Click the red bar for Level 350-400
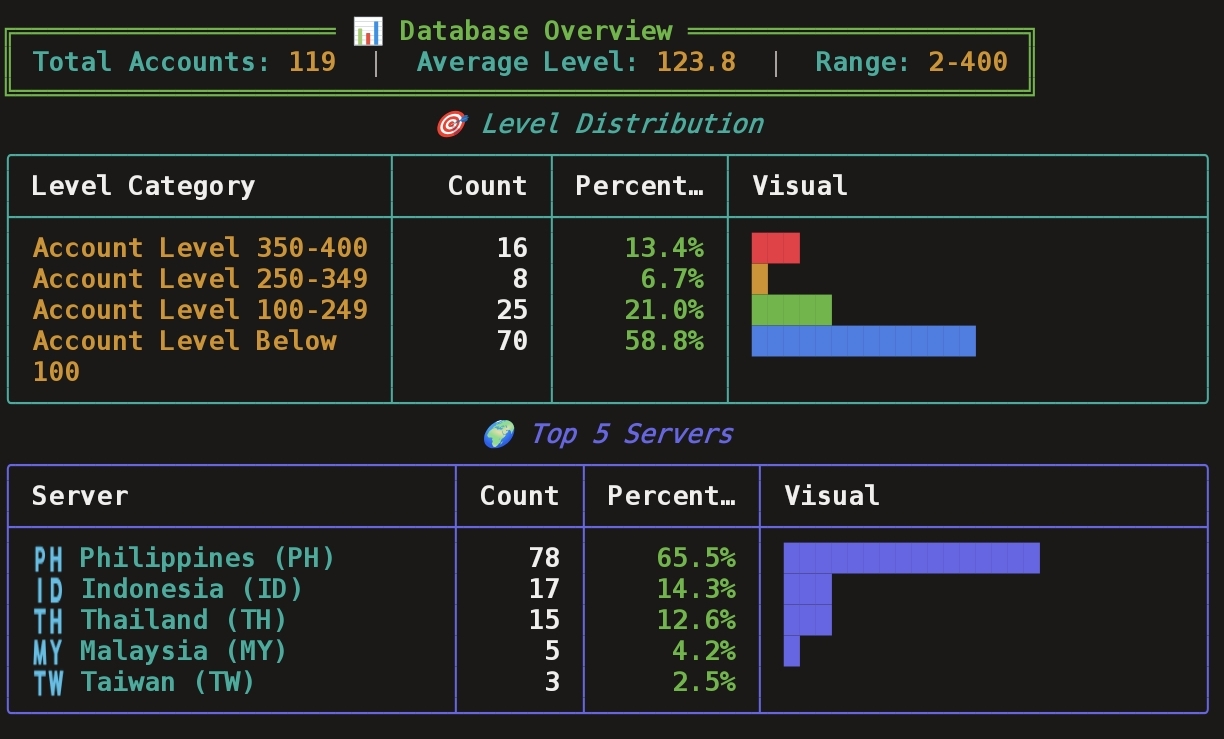 (x=775, y=248)
